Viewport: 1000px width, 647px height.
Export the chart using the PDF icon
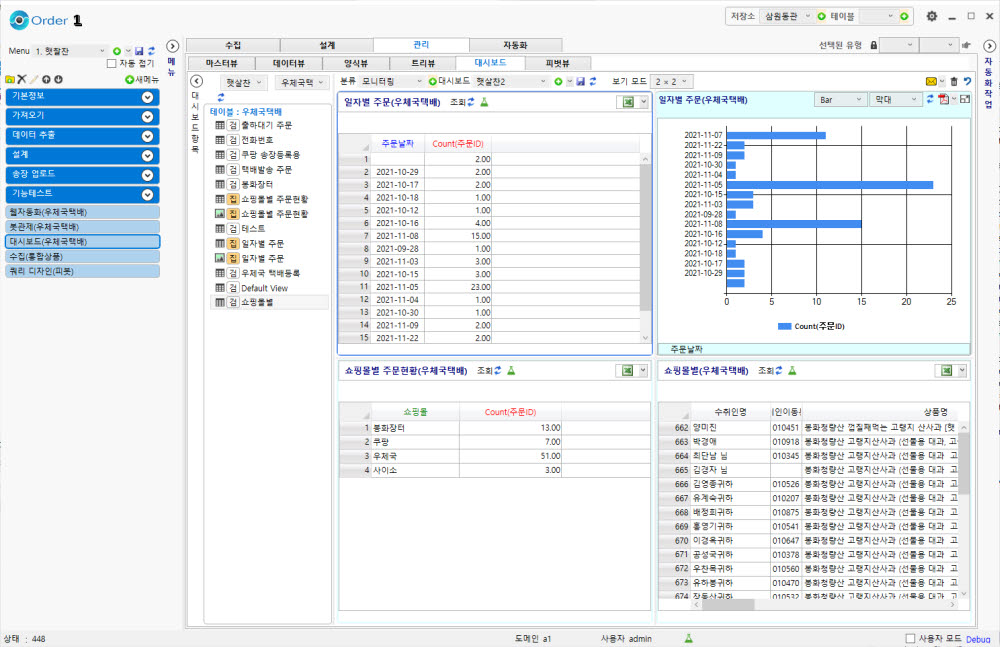pos(943,100)
